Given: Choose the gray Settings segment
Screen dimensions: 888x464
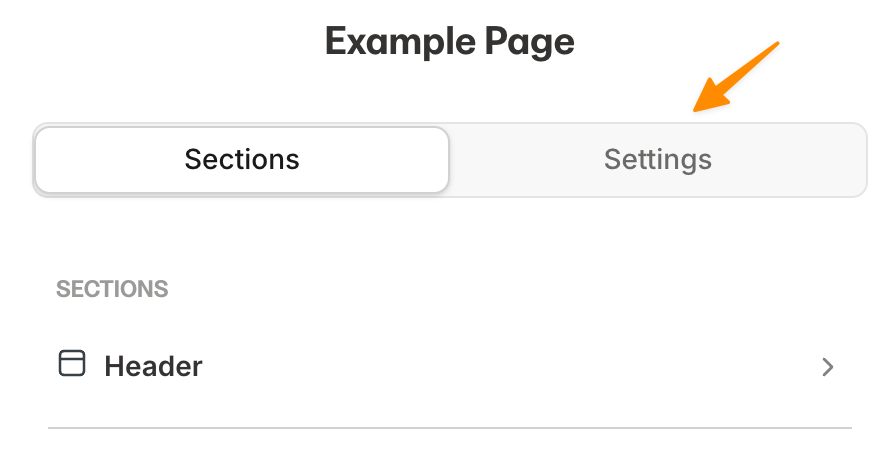Looking at the screenshot, I should (657, 160).
